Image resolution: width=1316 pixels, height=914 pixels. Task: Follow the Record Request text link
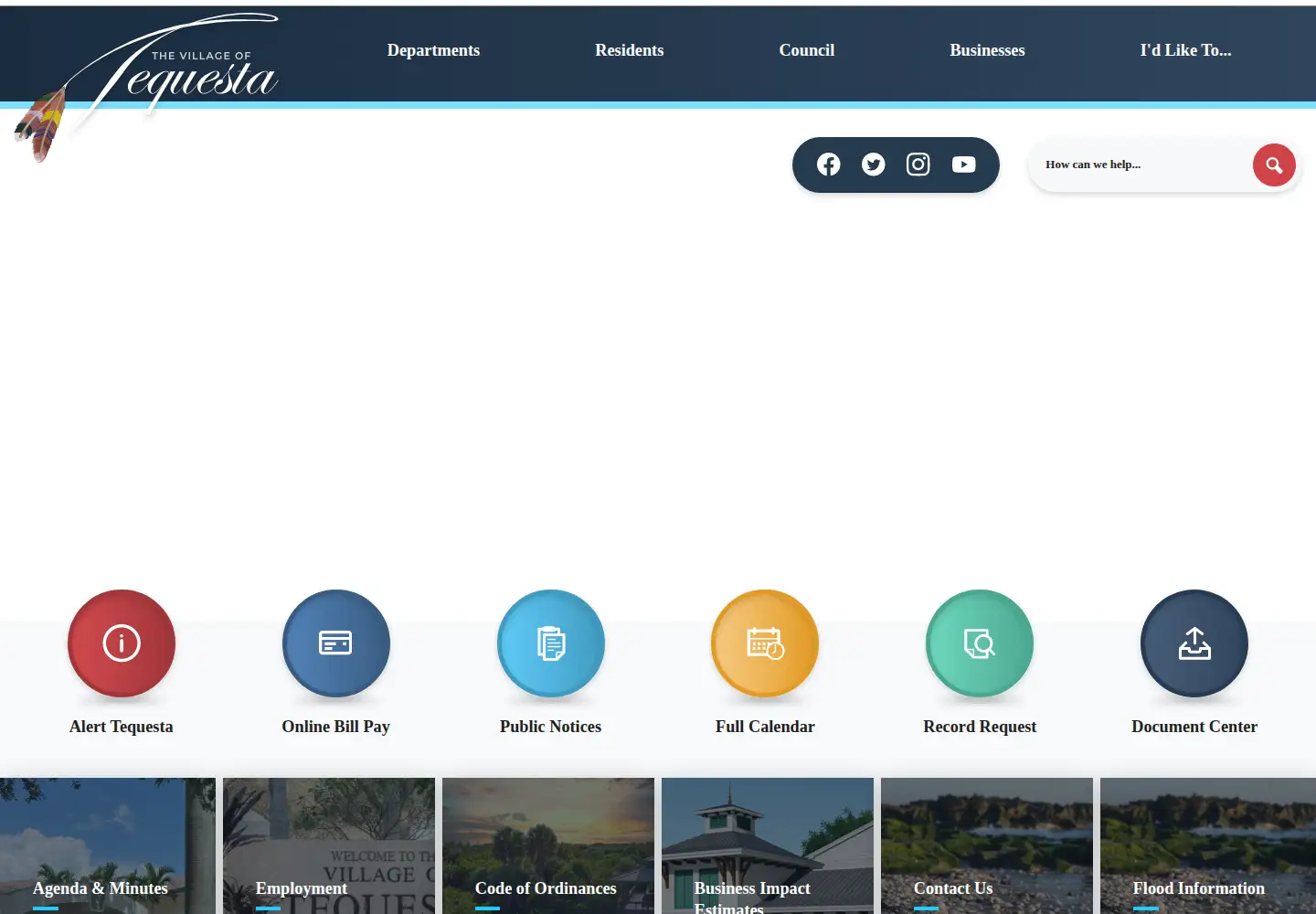980,727
